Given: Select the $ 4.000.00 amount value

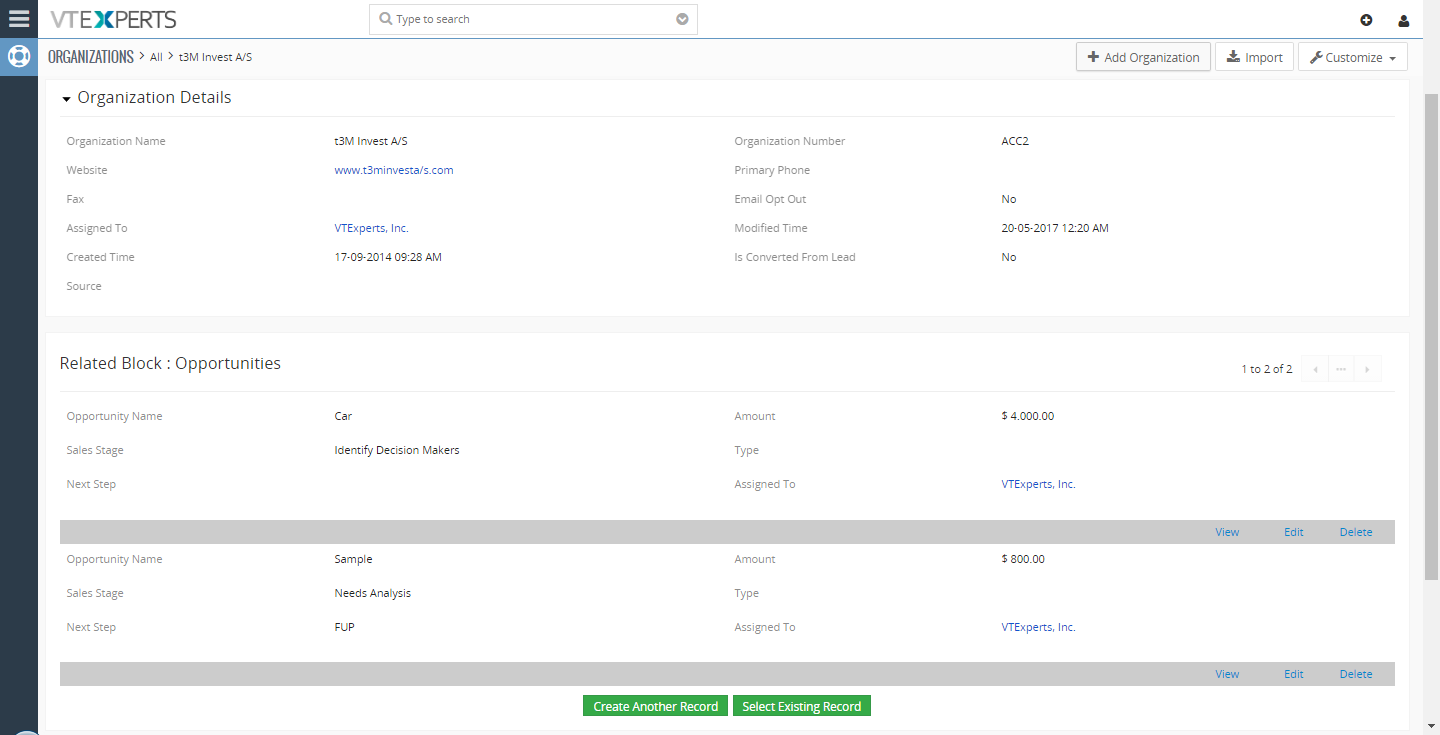Looking at the screenshot, I should (1027, 416).
